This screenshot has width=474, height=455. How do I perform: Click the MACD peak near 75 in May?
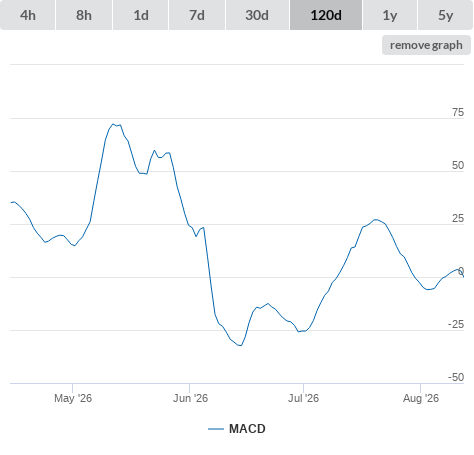coord(113,124)
